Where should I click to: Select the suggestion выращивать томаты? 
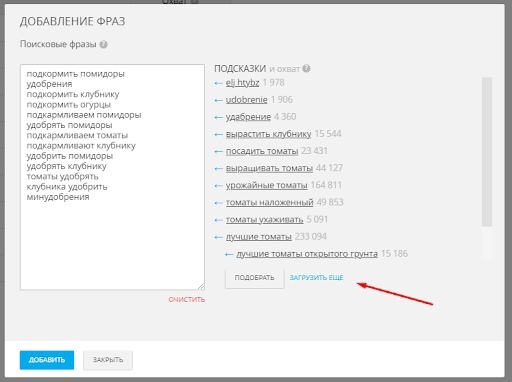[x=269, y=168]
